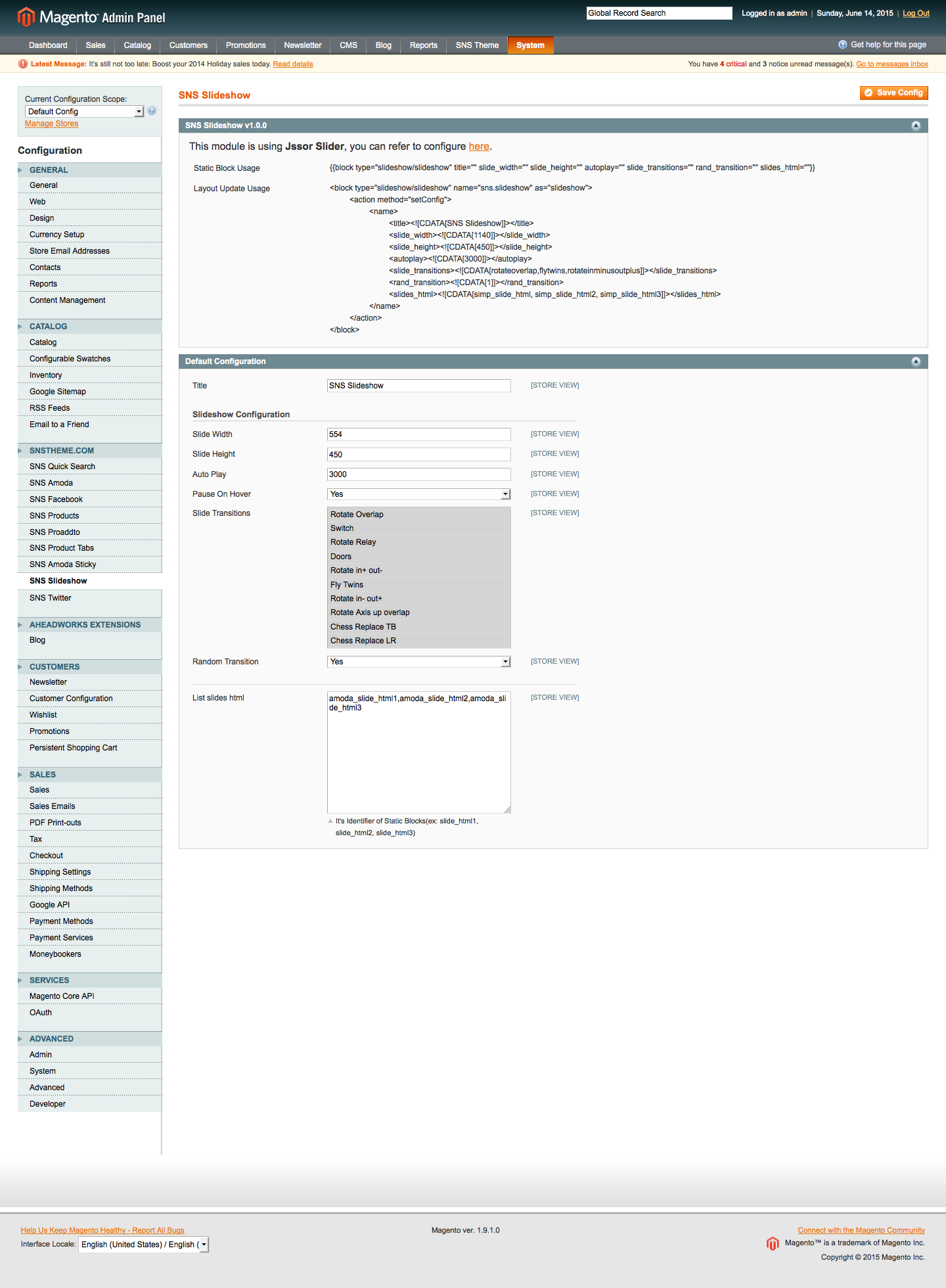This screenshot has height=1288, width=946.
Task: Click the Latest Message alert icon
Action: [23, 64]
